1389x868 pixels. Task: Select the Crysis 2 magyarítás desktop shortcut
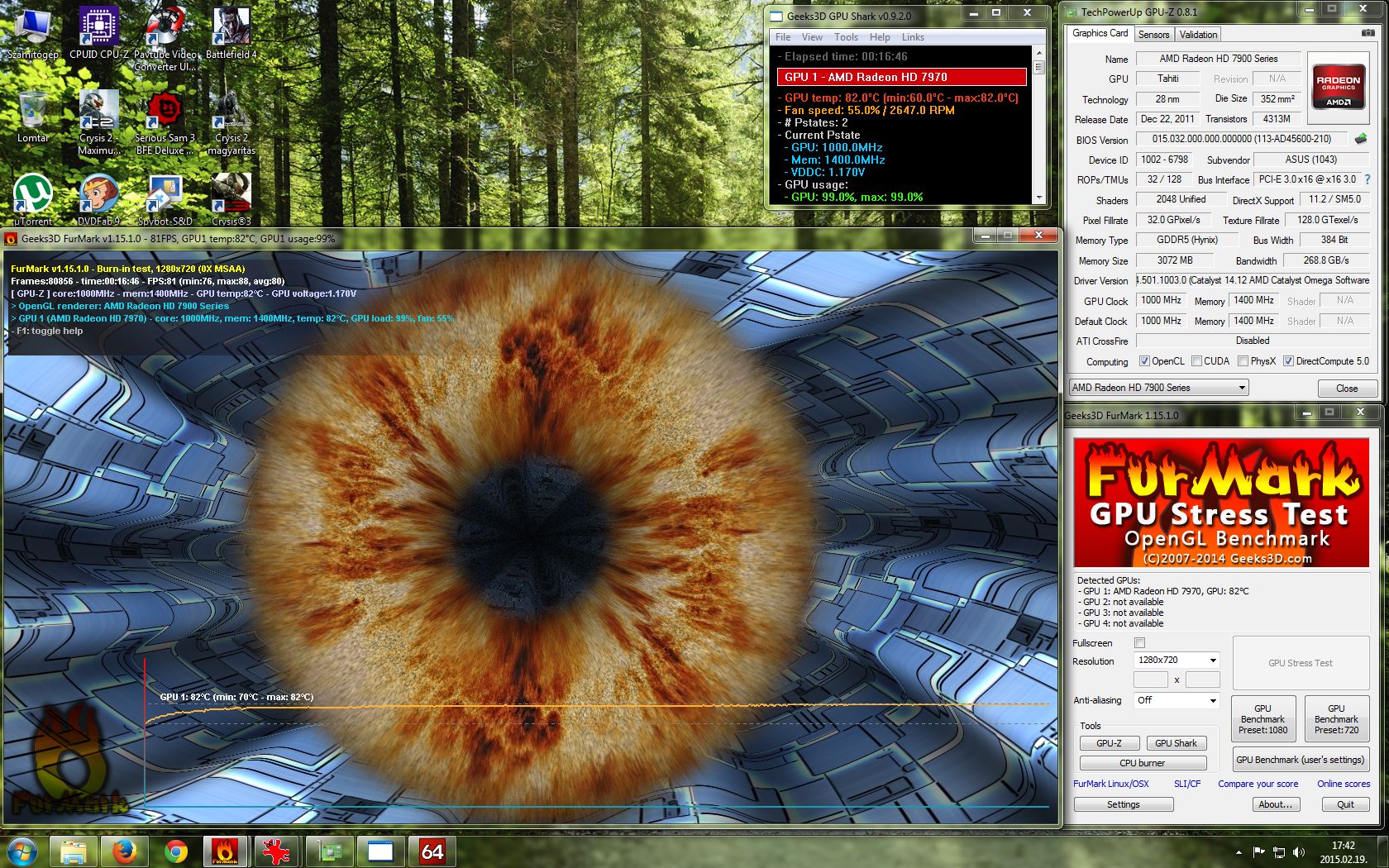coord(231,122)
